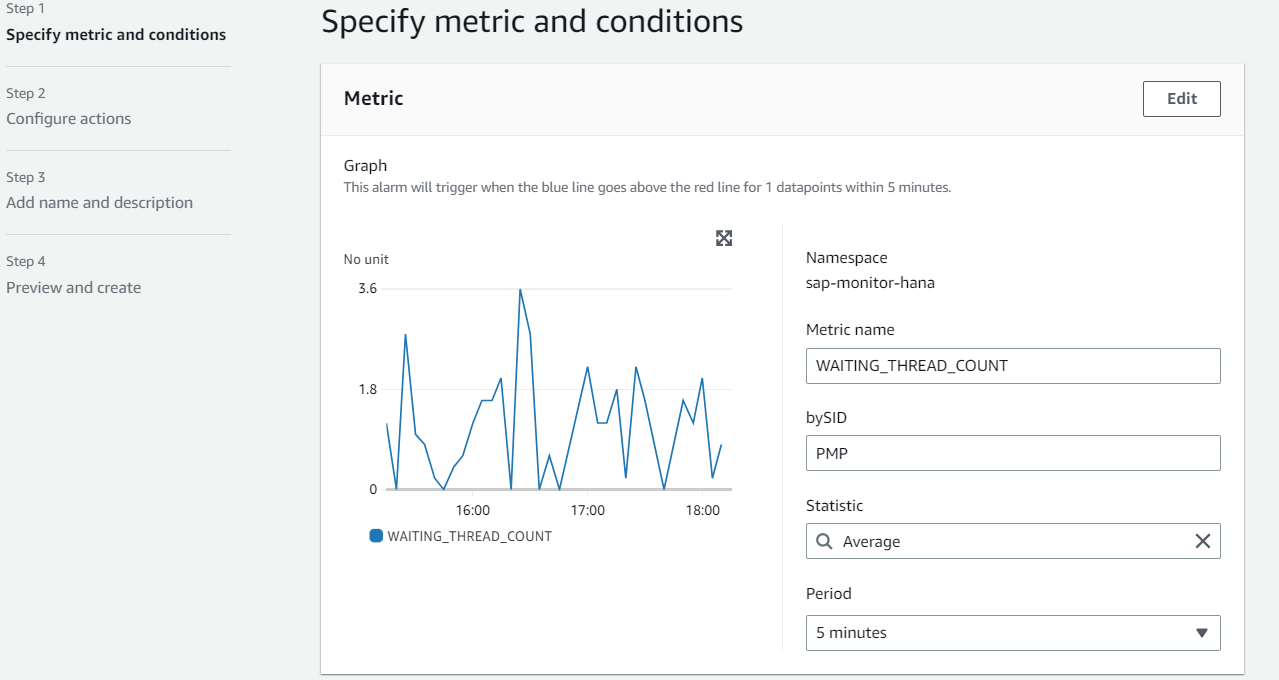Click the Statistic field label
This screenshot has width=1279, height=680.
tap(835, 506)
